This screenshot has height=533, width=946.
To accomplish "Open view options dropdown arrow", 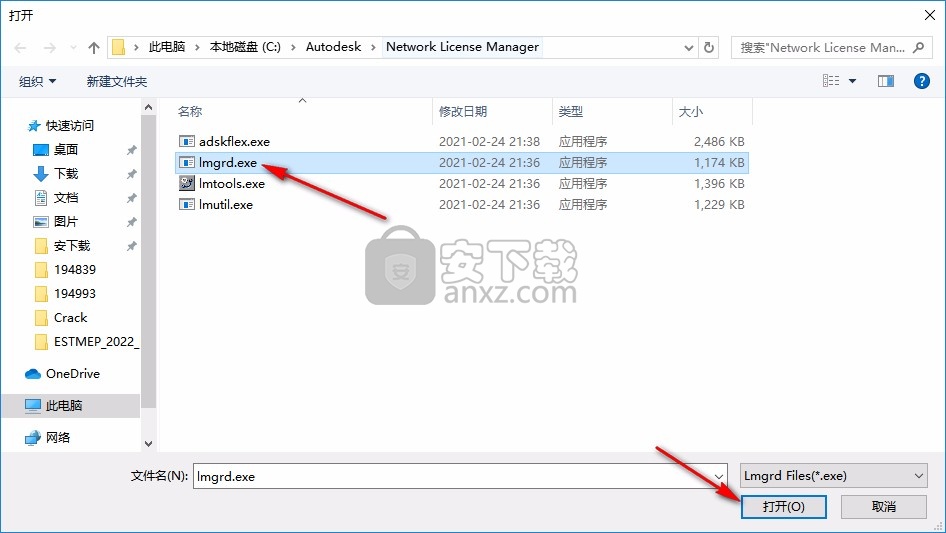I will click(x=852, y=81).
